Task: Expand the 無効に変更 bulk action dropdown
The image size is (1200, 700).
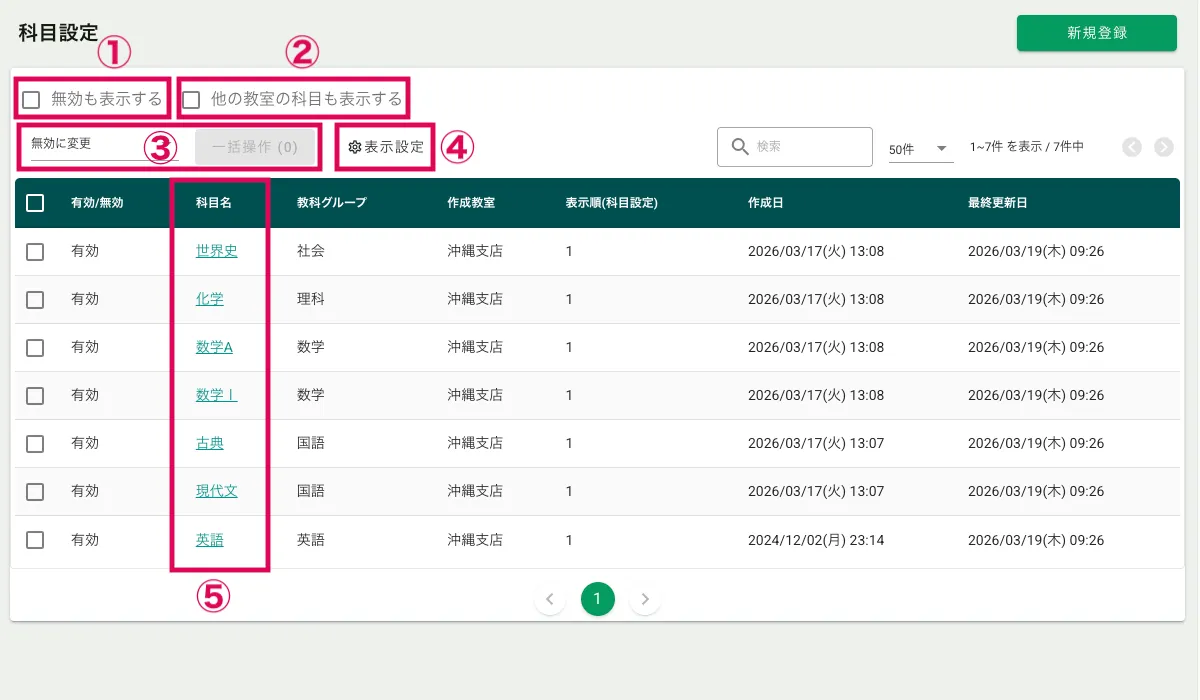Action: tap(100, 144)
